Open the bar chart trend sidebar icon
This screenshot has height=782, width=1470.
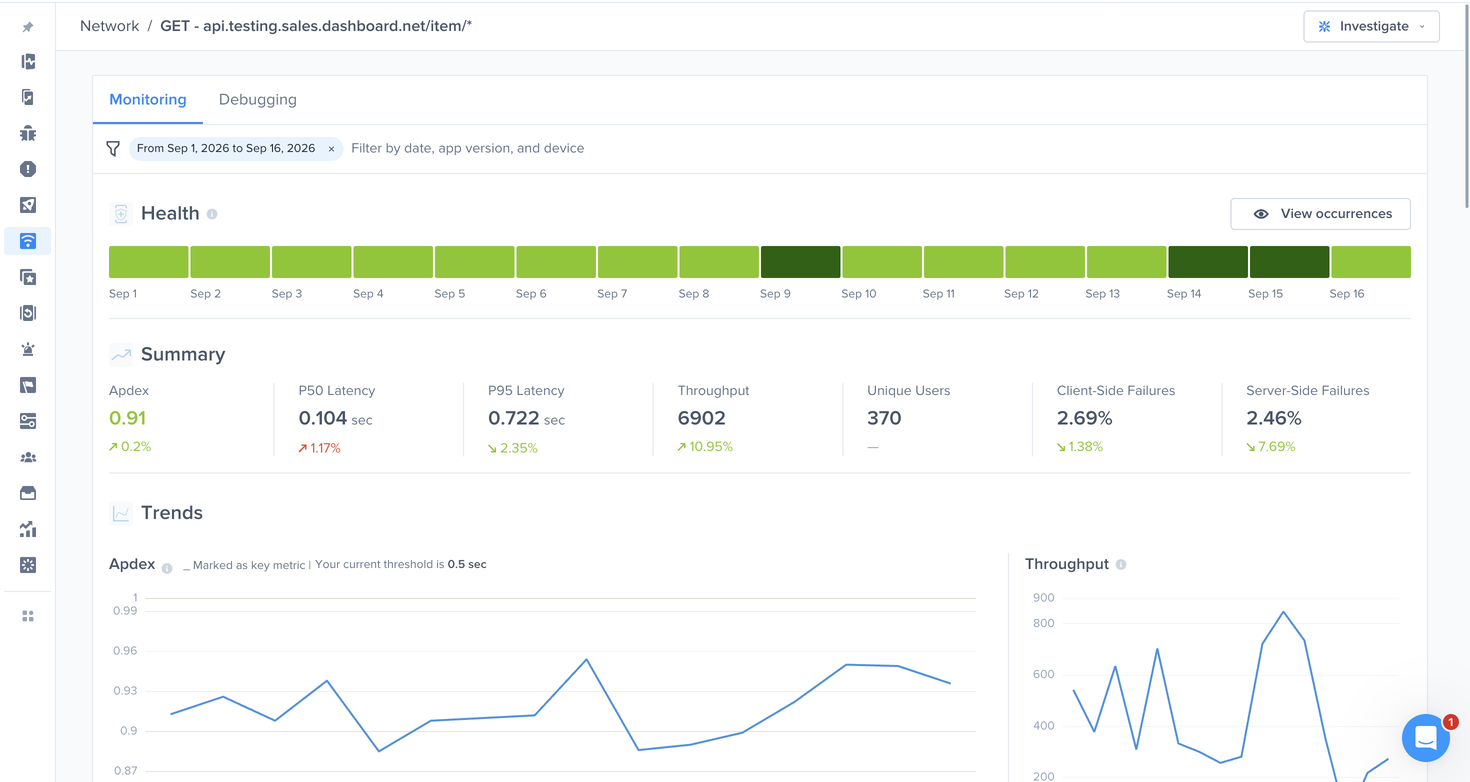coord(28,529)
